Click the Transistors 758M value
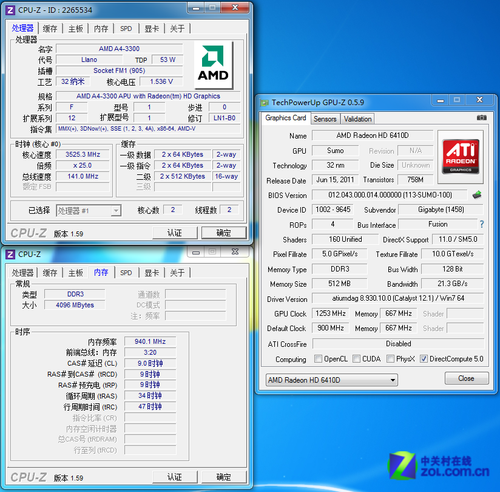The width and height of the screenshot is (500, 492). point(415,180)
